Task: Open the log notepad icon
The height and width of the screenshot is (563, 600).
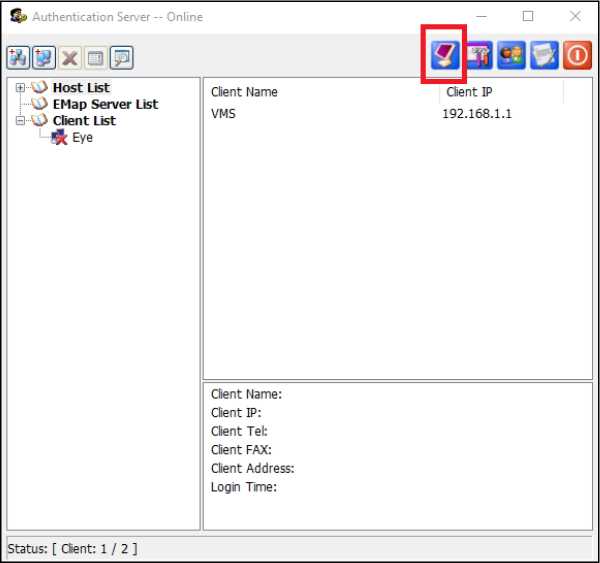Action: [544, 55]
